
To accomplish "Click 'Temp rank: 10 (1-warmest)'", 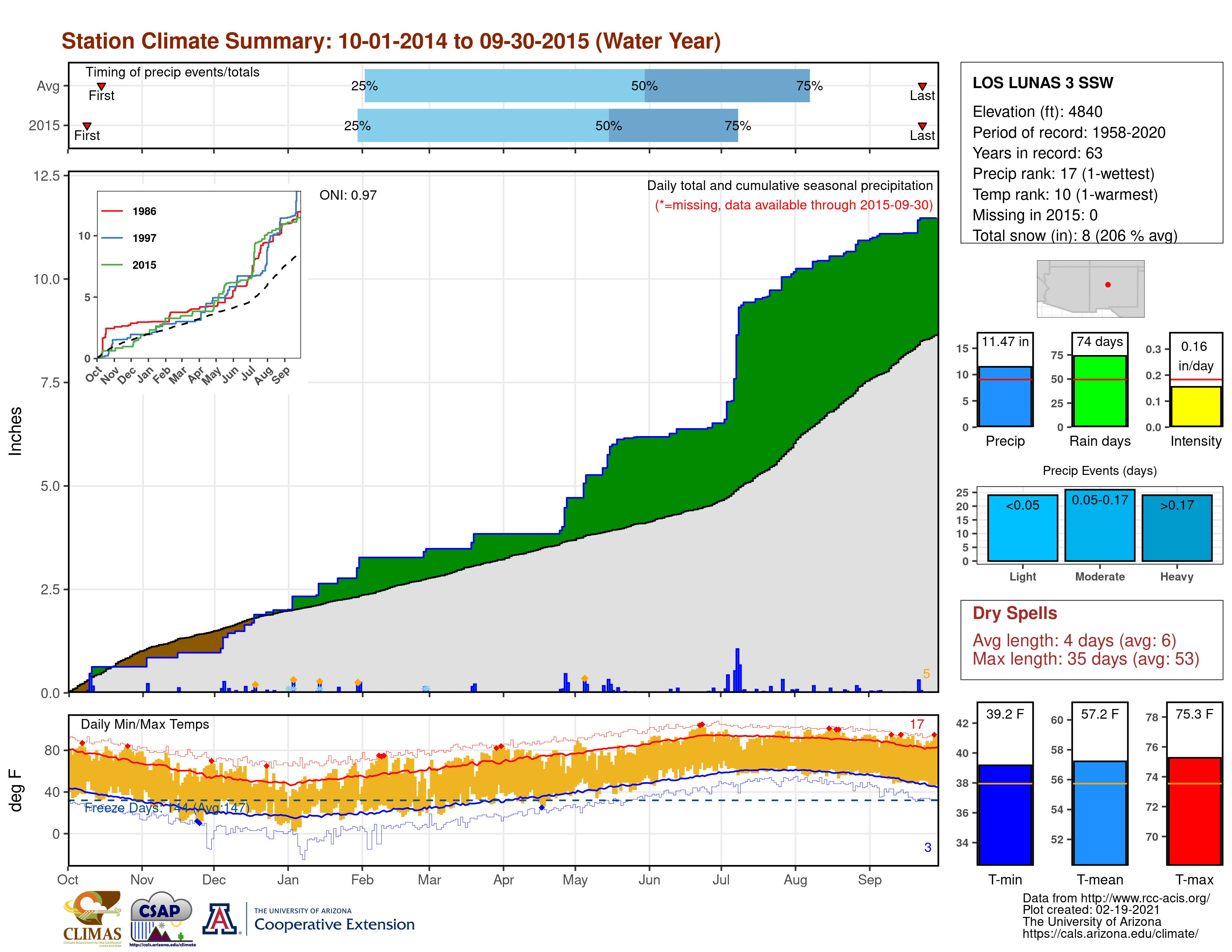I will pyautogui.click(x=1065, y=195).
